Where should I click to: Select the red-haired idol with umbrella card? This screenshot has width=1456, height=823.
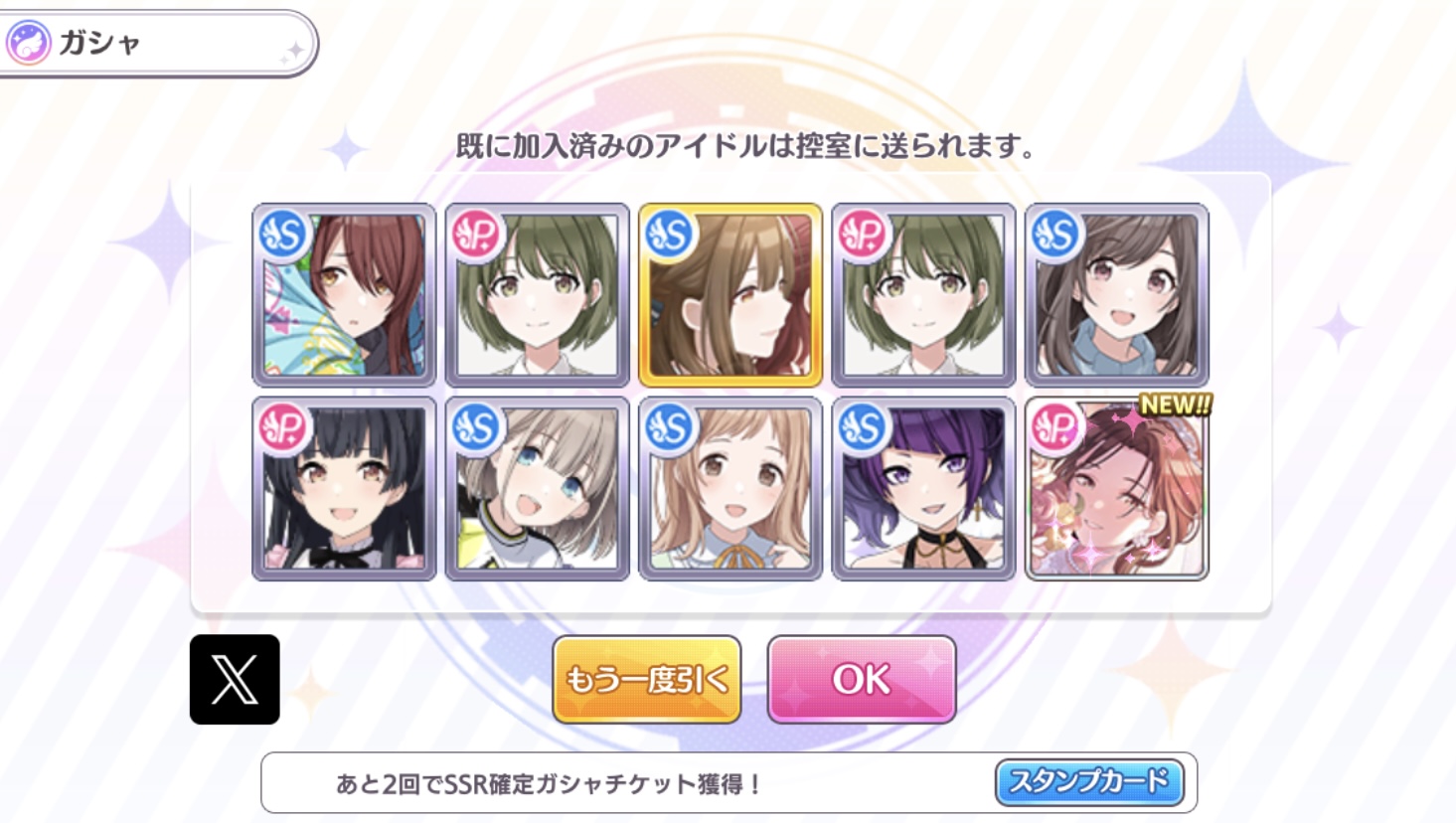[x=344, y=295]
